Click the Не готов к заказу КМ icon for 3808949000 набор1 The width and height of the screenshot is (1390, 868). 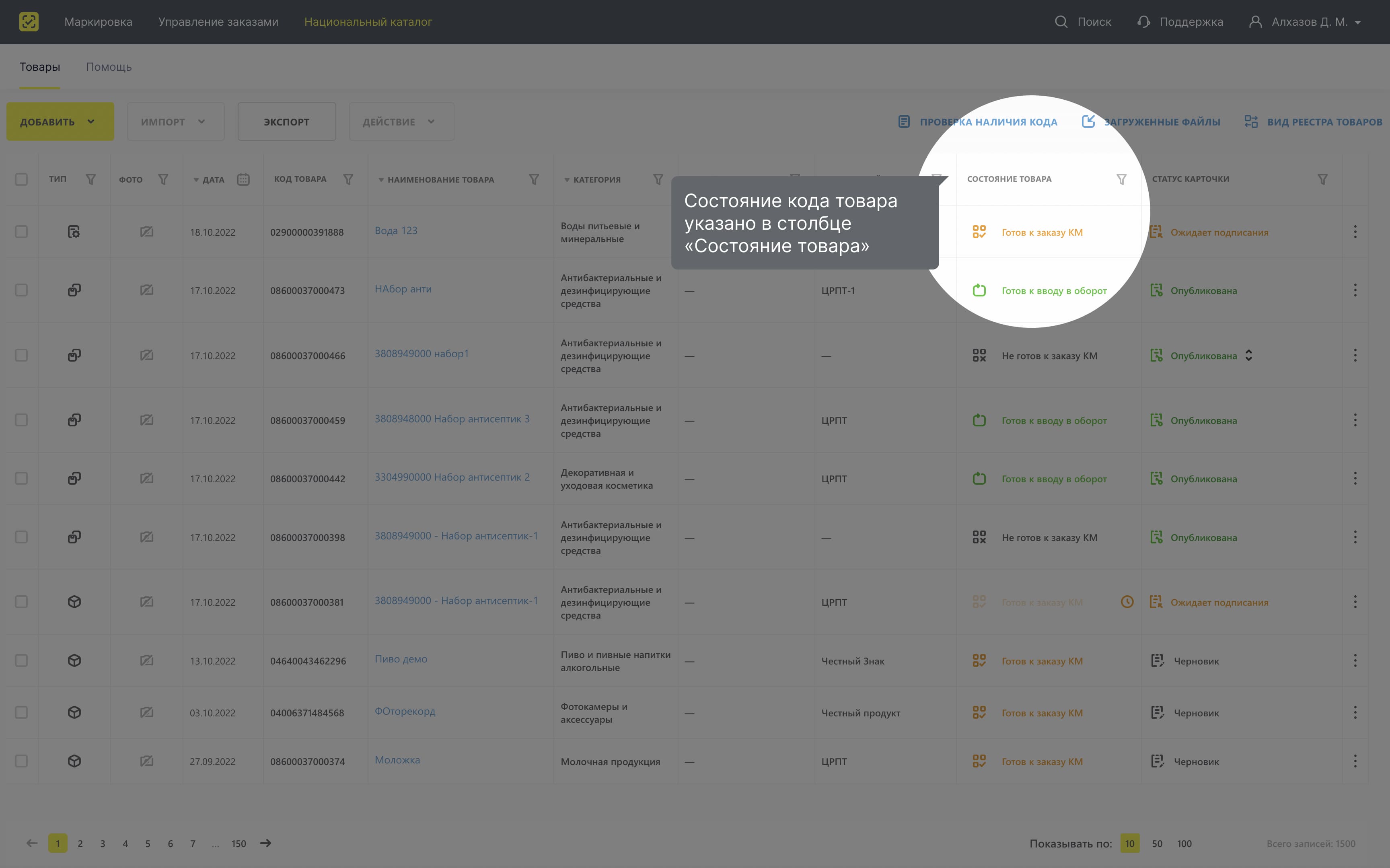979,355
